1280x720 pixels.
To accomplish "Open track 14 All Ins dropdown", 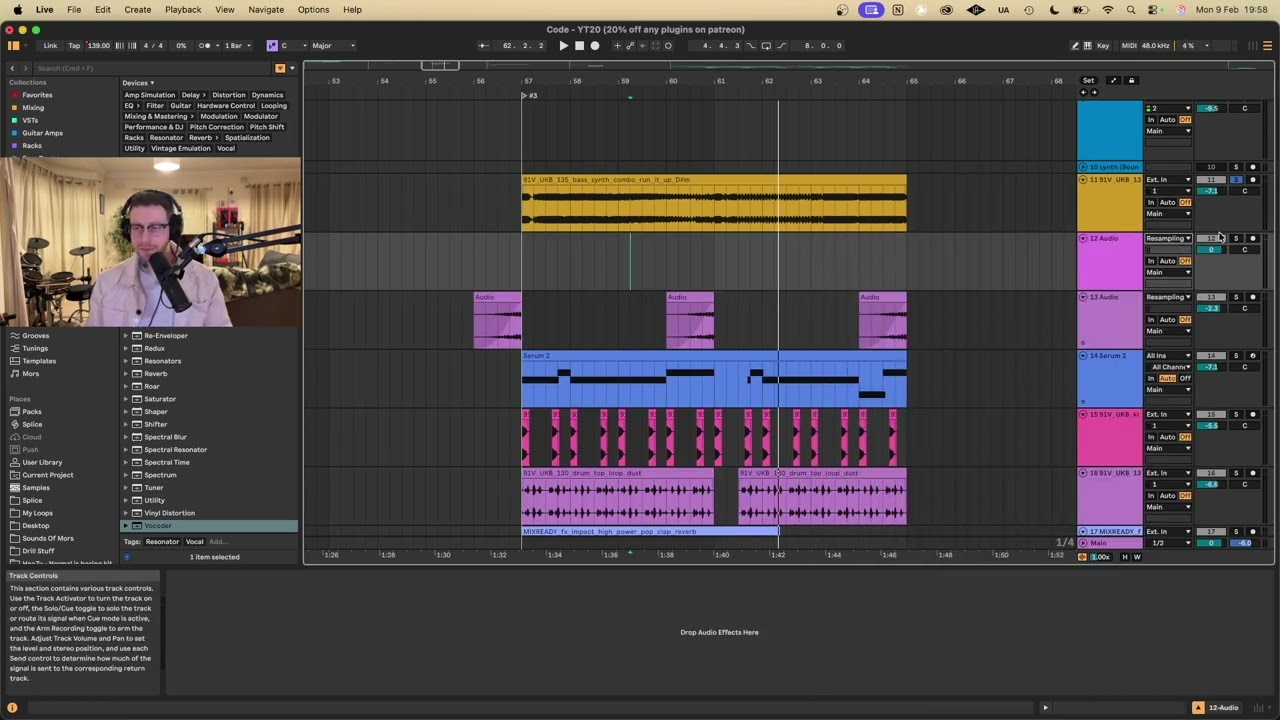I will pos(1168,355).
